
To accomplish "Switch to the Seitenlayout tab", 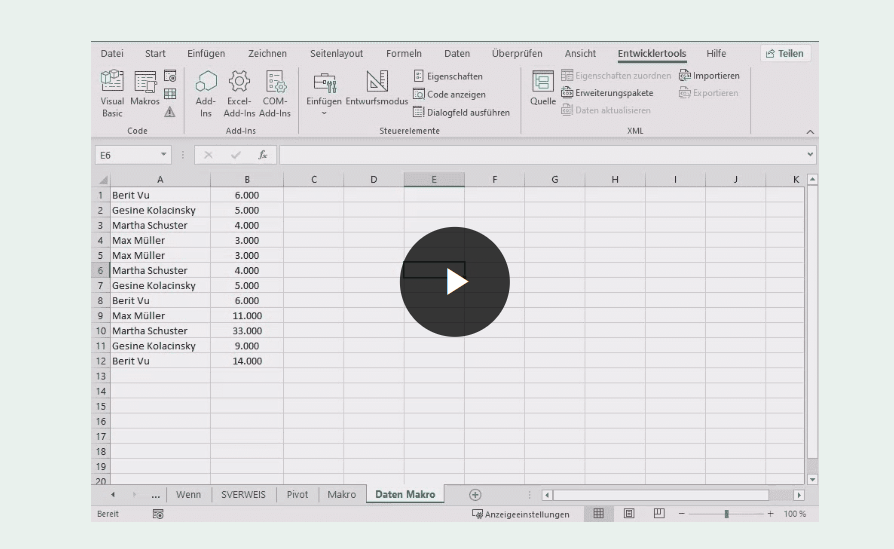I will tap(336, 54).
